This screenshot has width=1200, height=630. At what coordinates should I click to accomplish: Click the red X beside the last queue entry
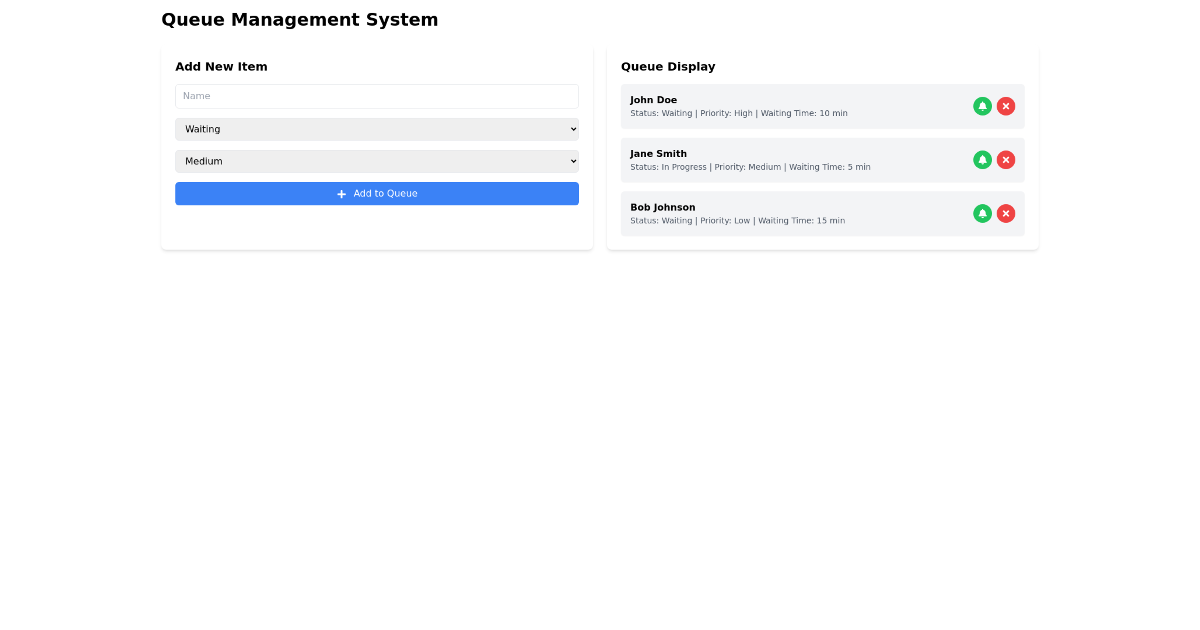point(1006,213)
